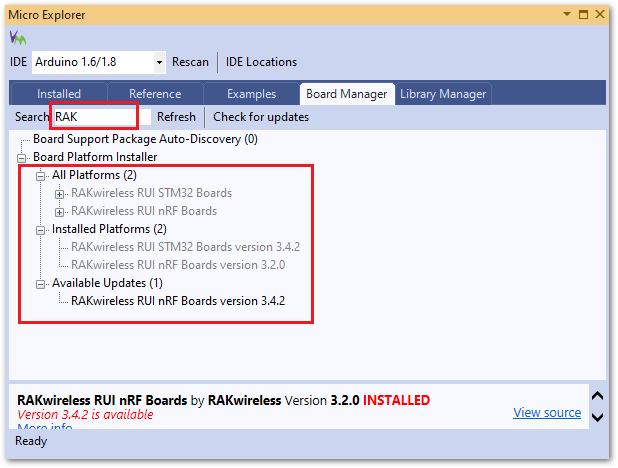
Task: Select Board Support Package Auto-Discovery (0)
Action: 145,139
